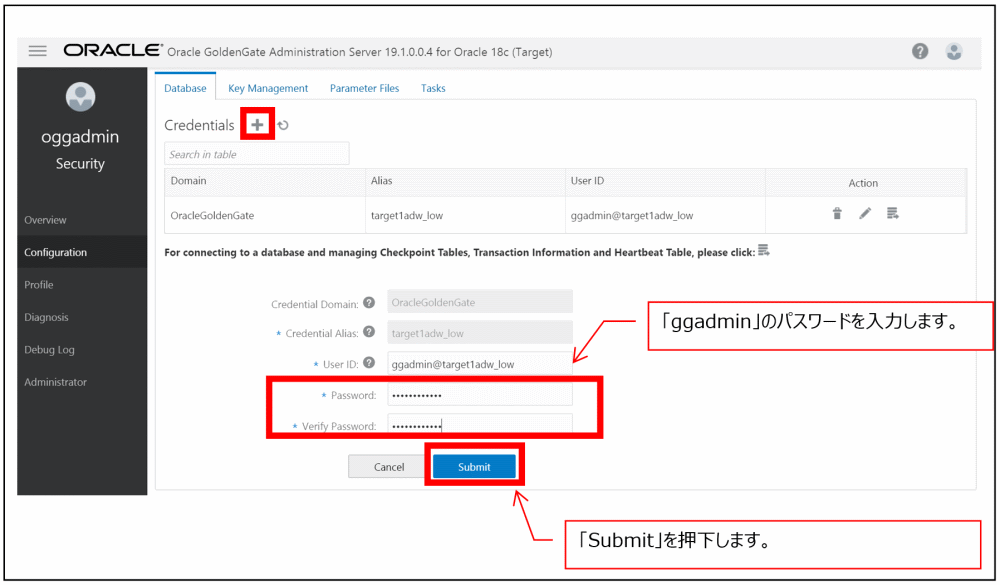Select Configuration in sidebar
1000x585 pixels.
[x=82, y=252]
